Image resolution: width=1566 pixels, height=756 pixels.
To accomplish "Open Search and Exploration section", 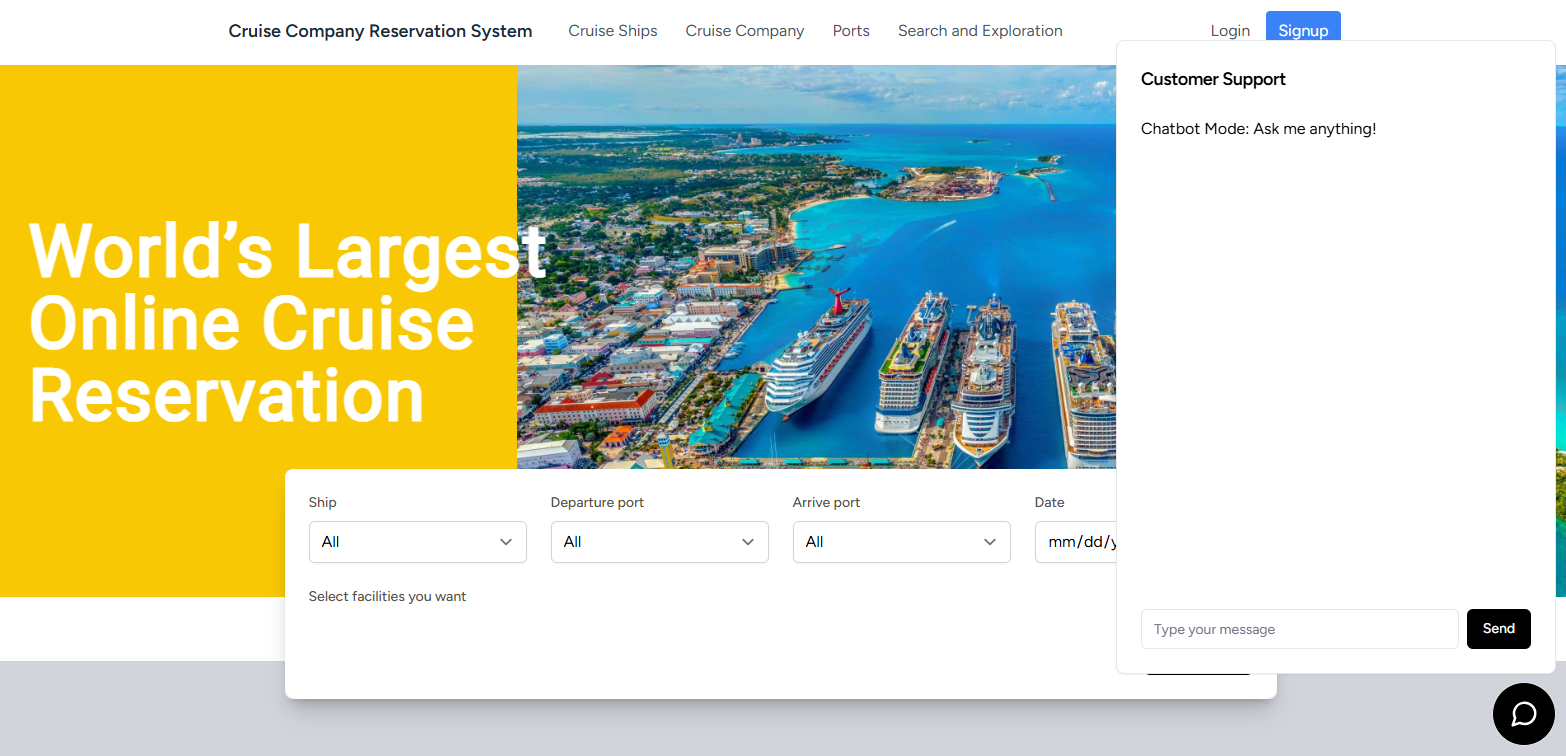I will click(979, 30).
